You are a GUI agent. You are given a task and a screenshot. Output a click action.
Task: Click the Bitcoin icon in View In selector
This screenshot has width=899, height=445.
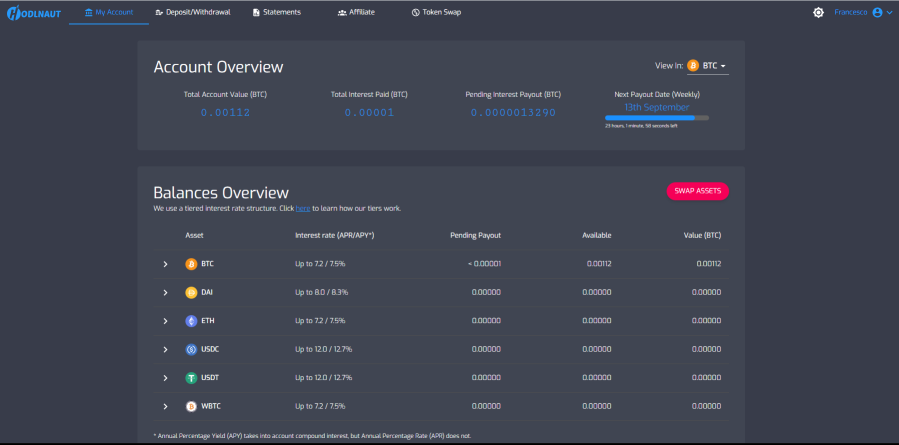pyautogui.click(x=693, y=66)
